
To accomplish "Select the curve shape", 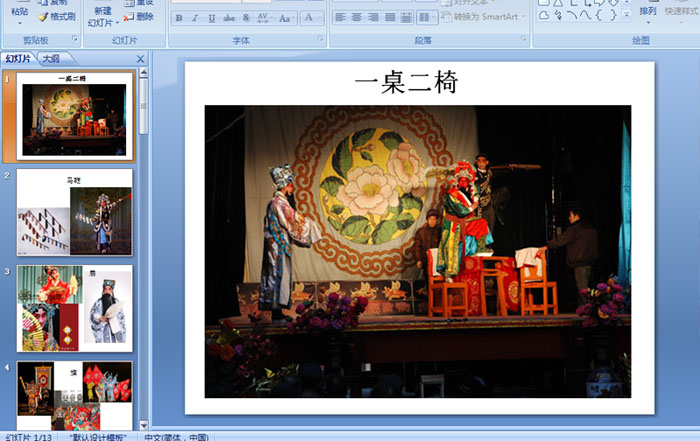I will pyautogui.click(x=585, y=15).
